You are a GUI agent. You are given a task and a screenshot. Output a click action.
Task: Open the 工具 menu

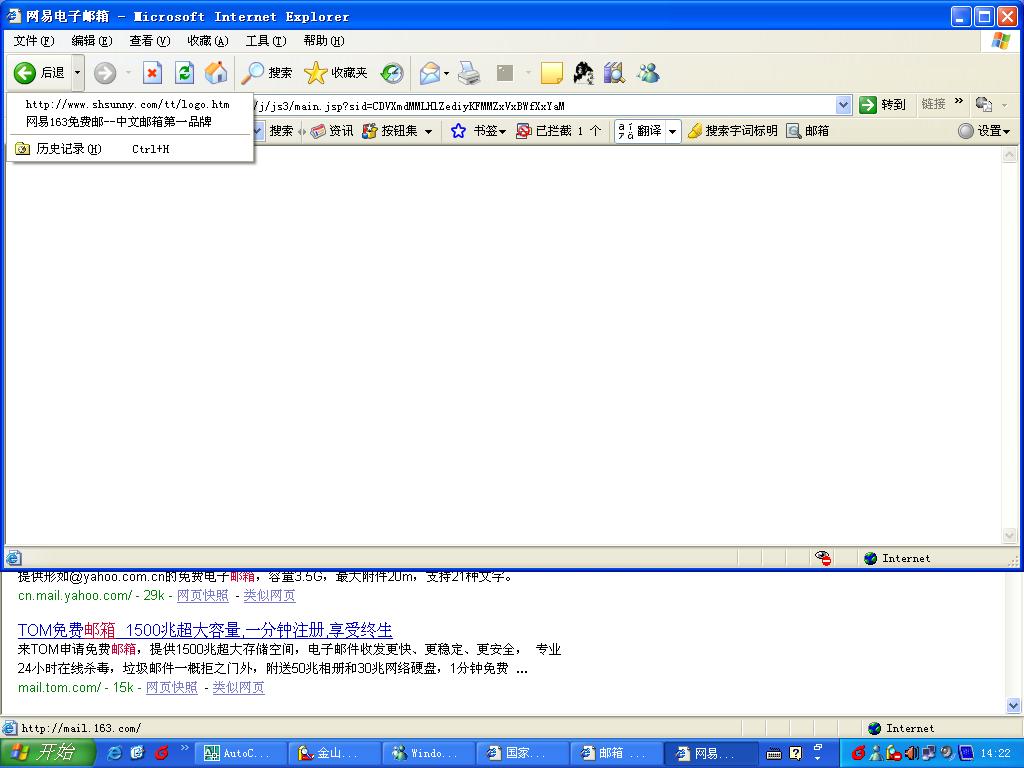266,40
